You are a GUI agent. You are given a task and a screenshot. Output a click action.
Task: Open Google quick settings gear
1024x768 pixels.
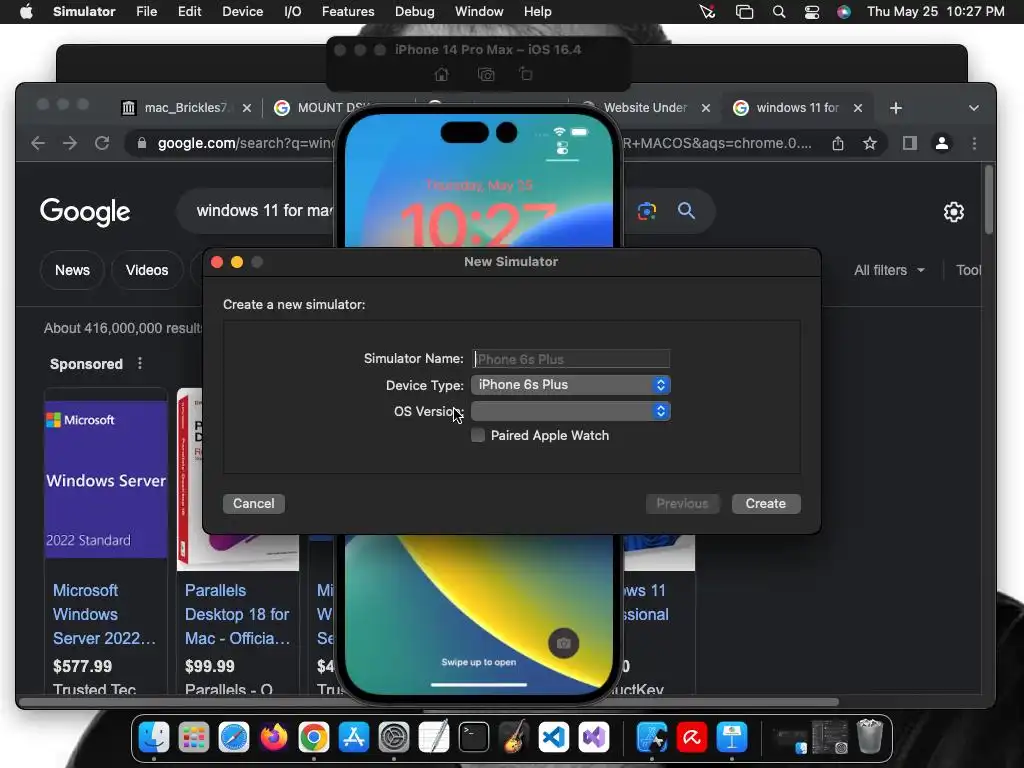(953, 212)
